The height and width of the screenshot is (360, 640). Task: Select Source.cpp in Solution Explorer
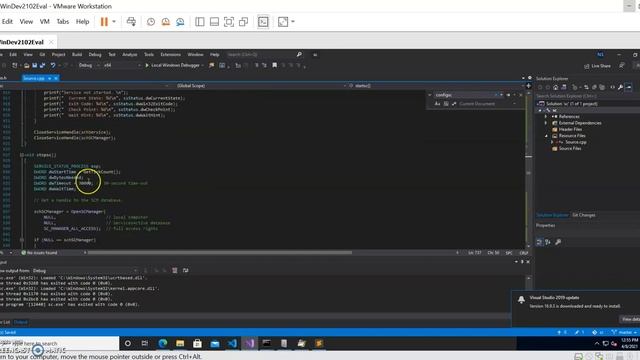coord(576,142)
